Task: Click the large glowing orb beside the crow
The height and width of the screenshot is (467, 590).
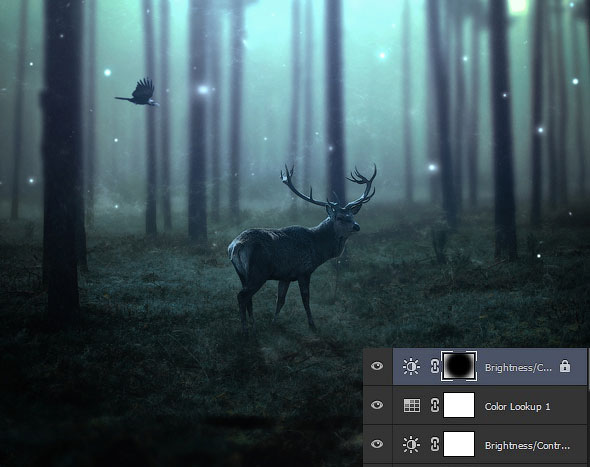Action: 203,90
